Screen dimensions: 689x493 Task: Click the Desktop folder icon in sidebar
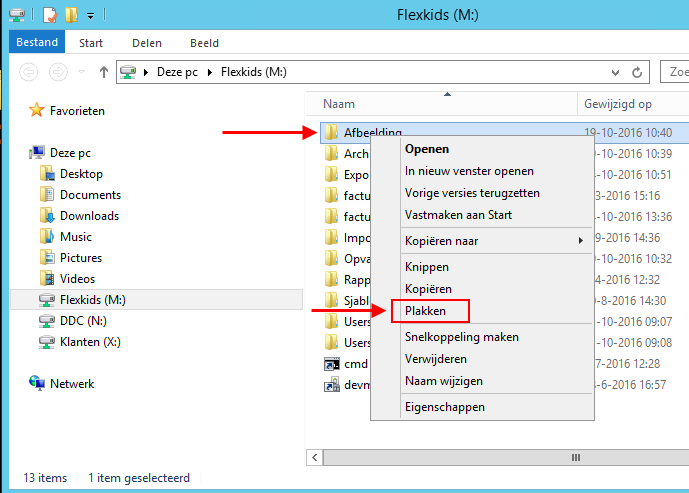(x=47, y=174)
